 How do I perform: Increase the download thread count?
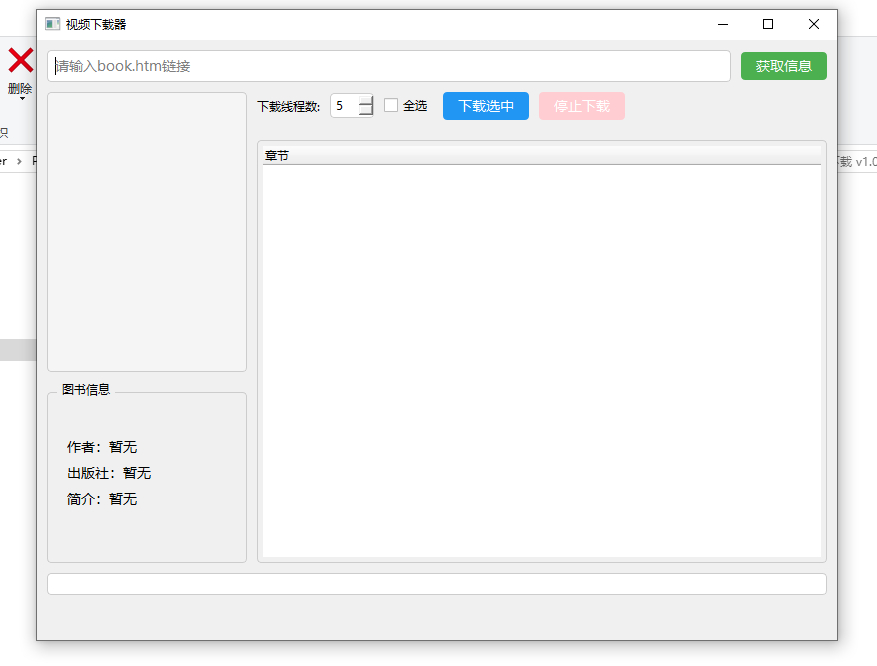tap(366, 100)
